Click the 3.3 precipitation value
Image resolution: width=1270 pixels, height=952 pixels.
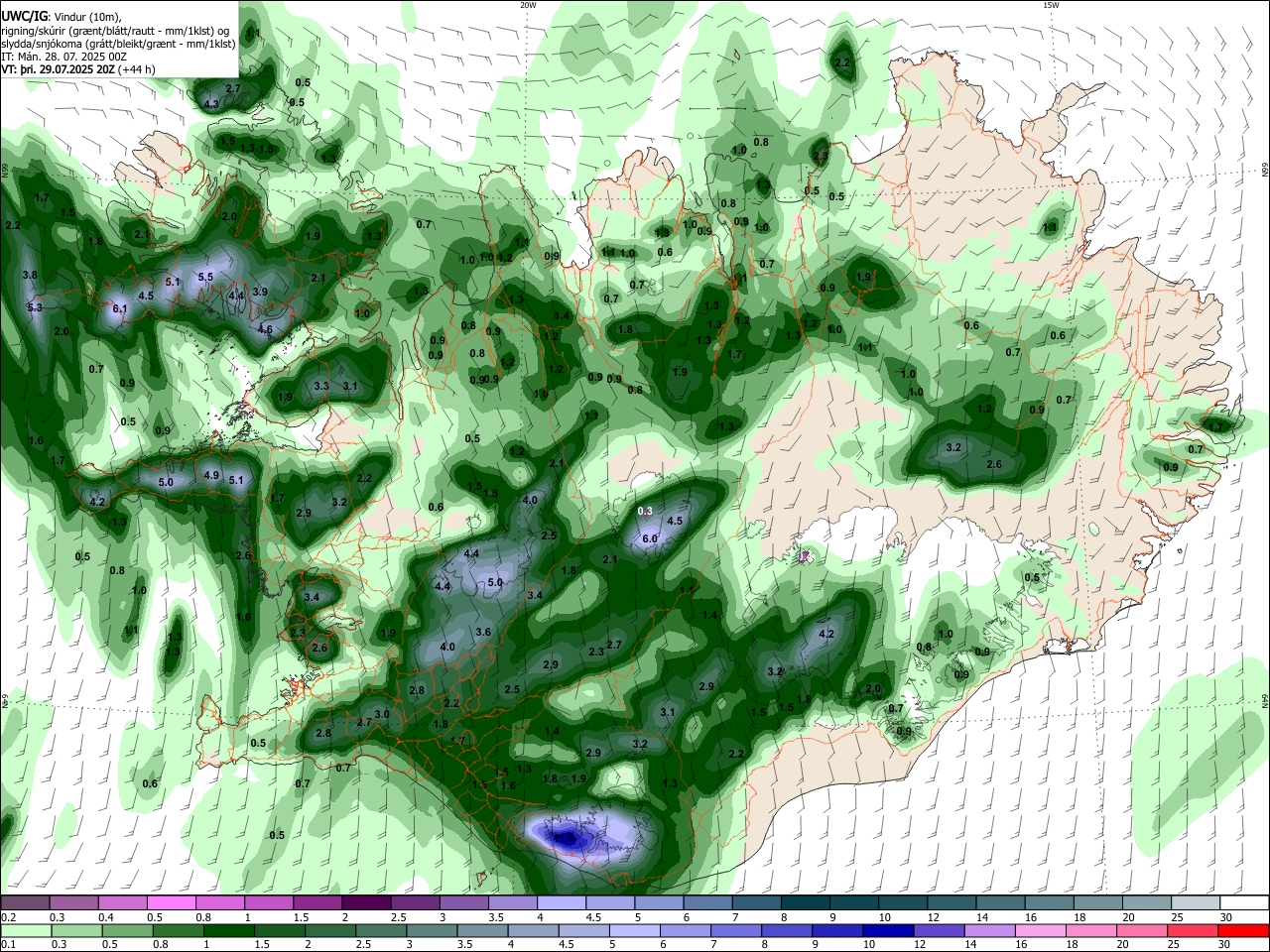pos(321,387)
